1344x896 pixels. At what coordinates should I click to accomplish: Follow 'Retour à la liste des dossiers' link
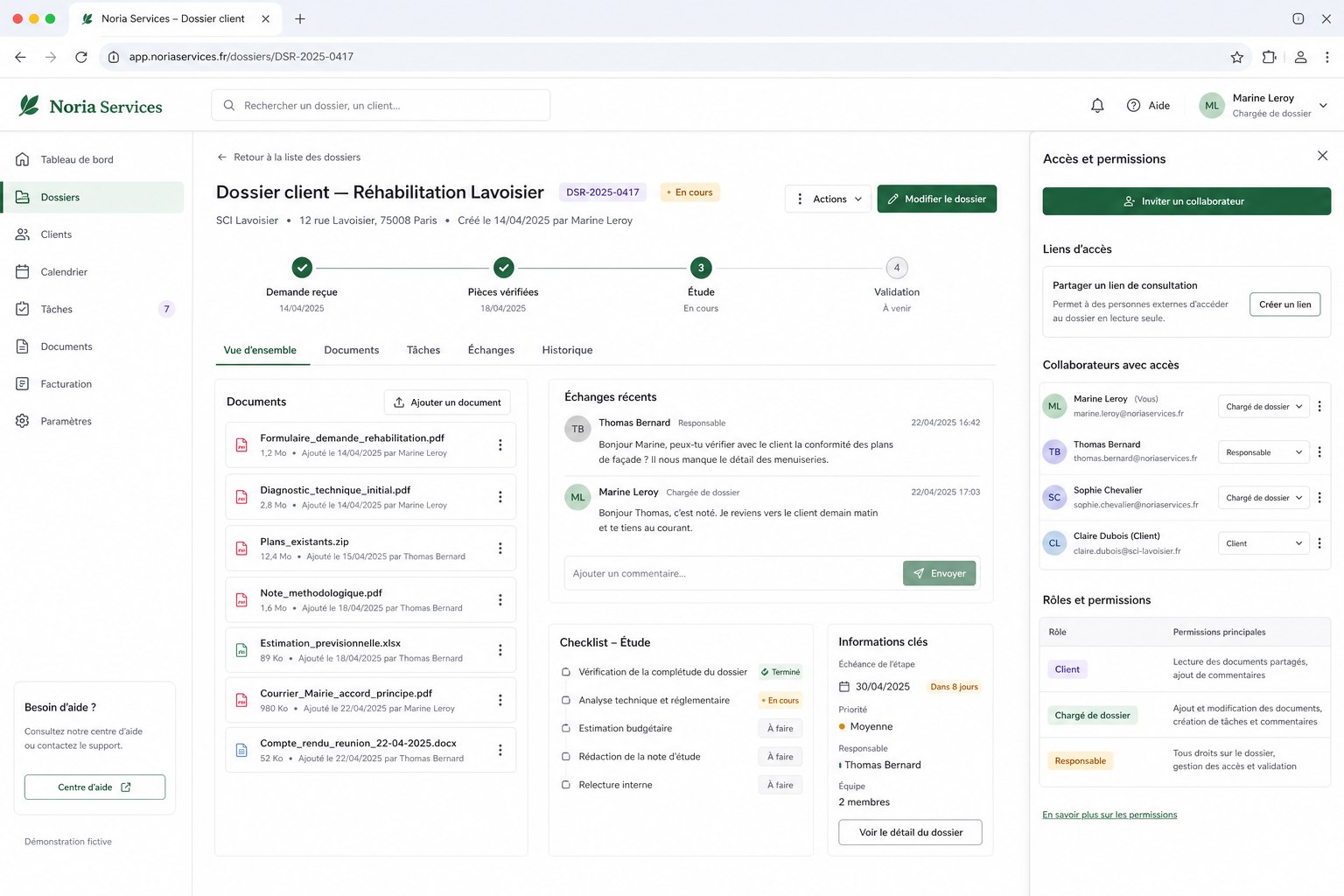point(289,157)
